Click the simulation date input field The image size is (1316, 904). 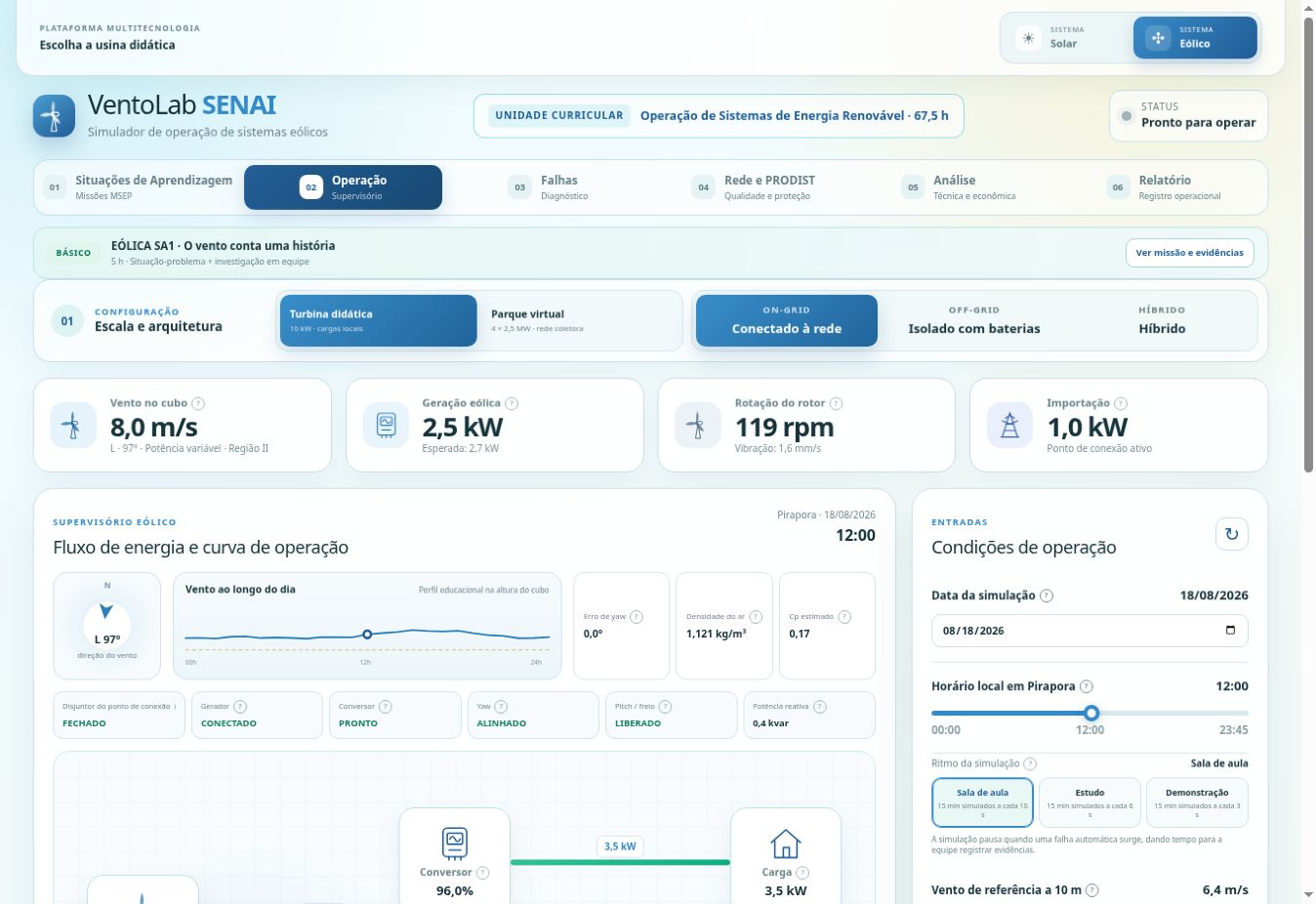click(x=1090, y=631)
